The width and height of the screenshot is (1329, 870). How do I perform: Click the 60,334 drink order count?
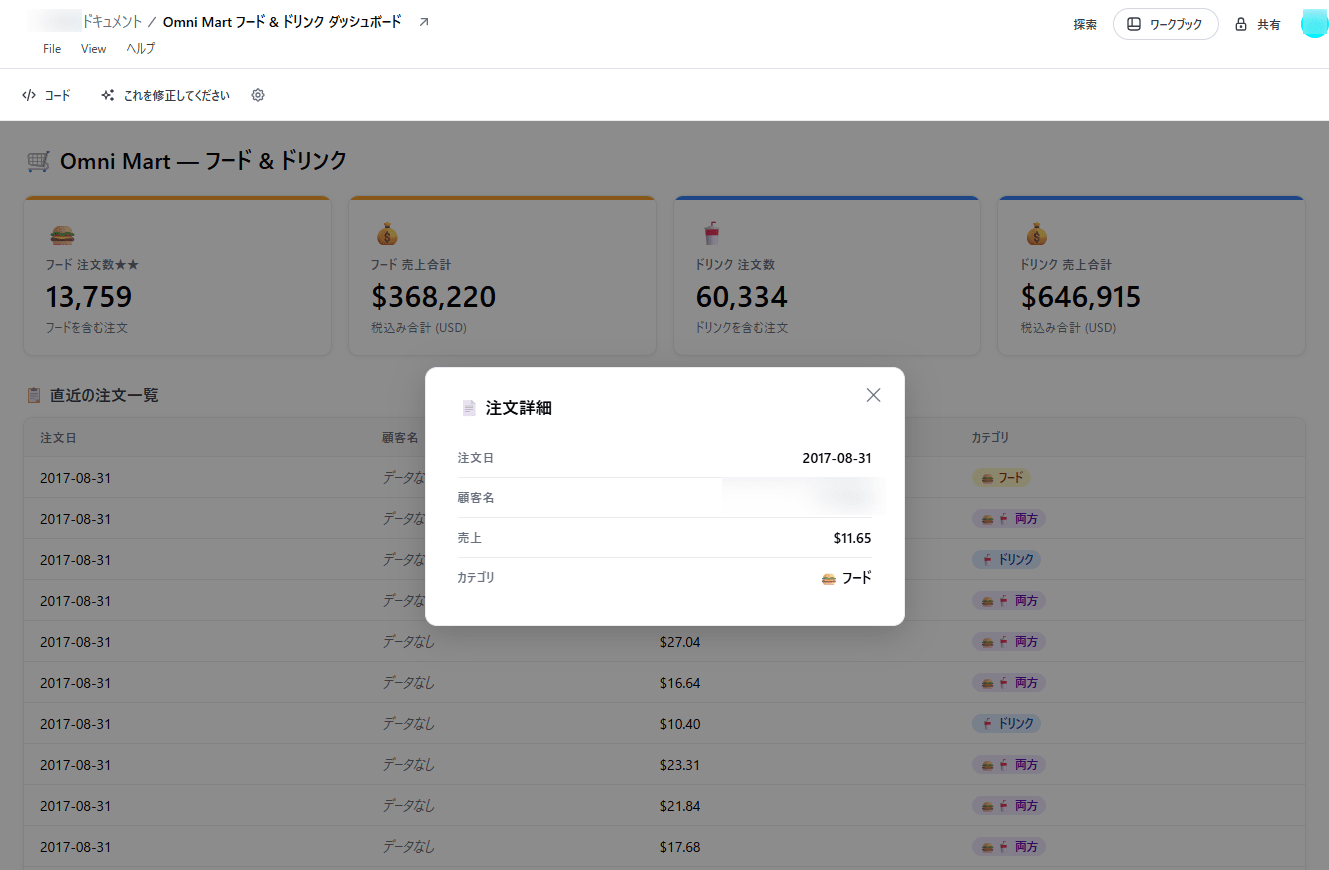741,297
